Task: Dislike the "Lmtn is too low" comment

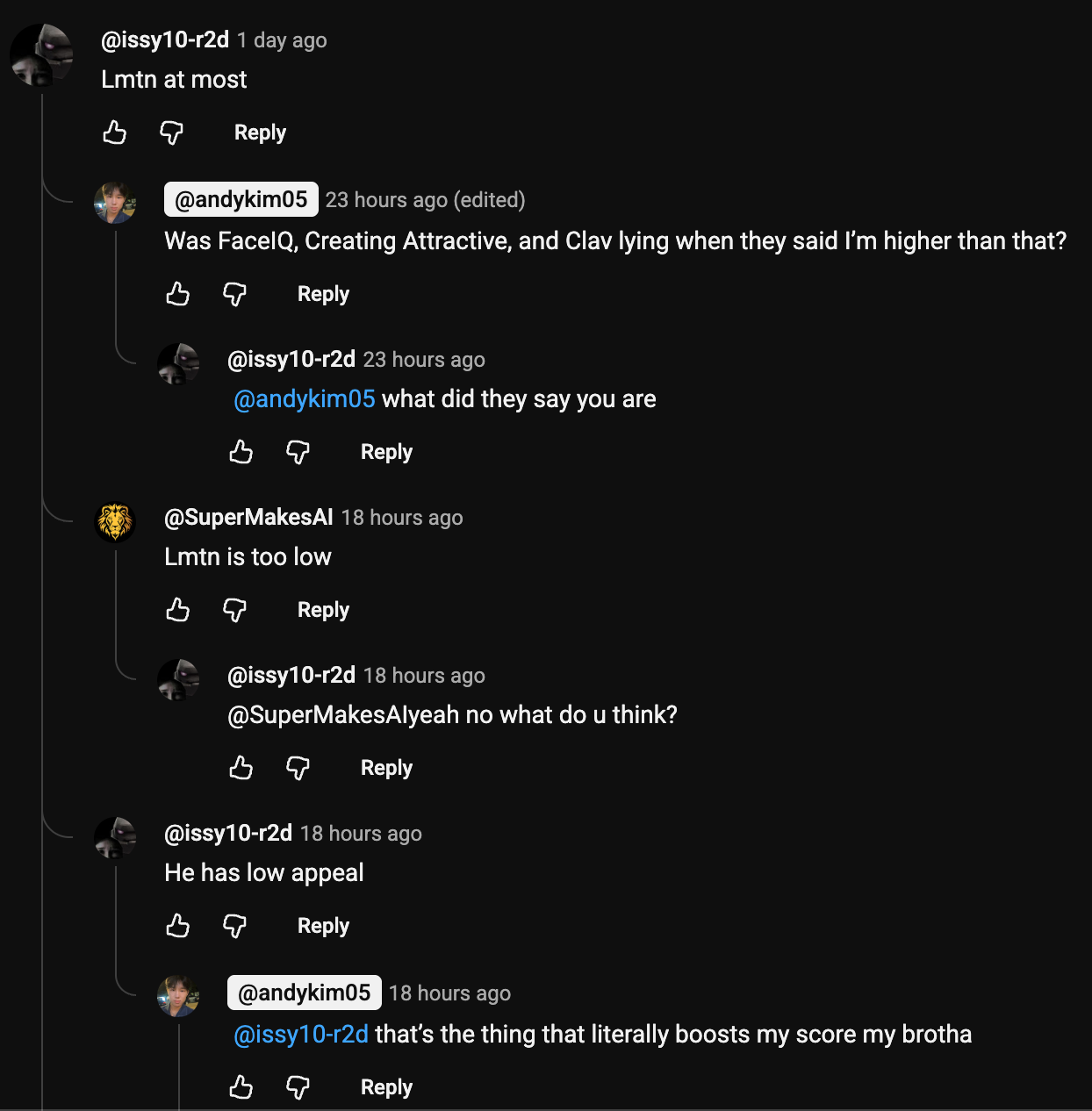Action: [234, 610]
